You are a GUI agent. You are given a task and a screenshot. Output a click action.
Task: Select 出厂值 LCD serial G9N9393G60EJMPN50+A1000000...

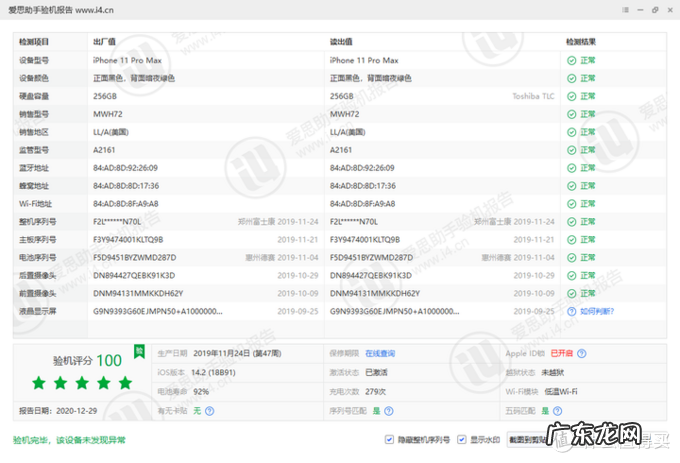click(x=158, y=311)
